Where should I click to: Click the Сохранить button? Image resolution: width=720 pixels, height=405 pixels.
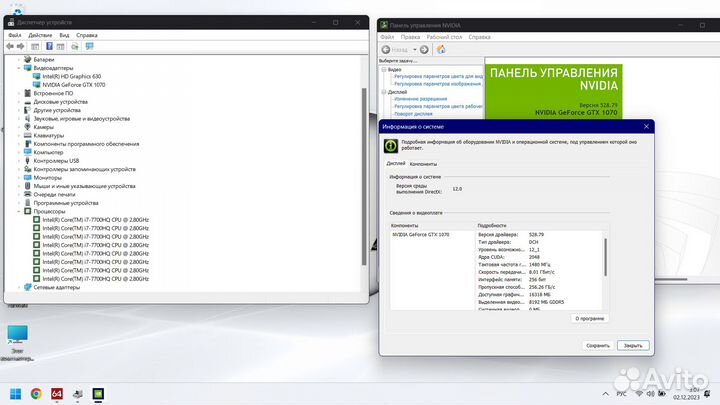coord(598,345)
